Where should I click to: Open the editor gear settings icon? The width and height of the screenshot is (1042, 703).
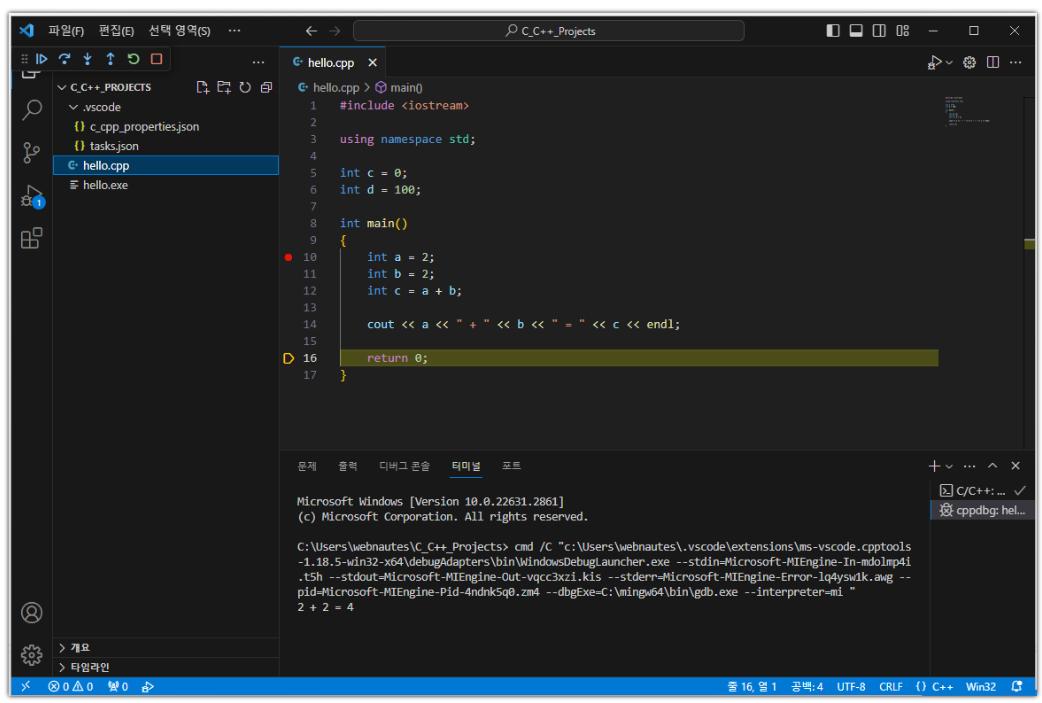970,62
